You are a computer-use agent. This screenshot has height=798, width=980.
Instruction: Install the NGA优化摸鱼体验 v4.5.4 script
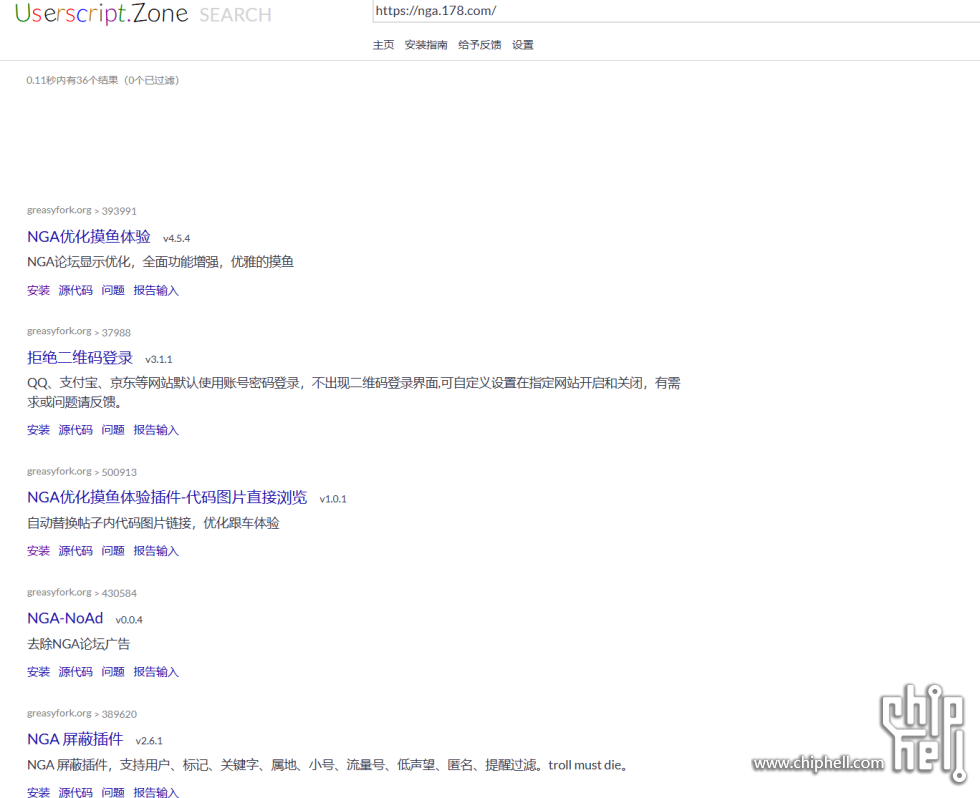(x=38, y=291)
